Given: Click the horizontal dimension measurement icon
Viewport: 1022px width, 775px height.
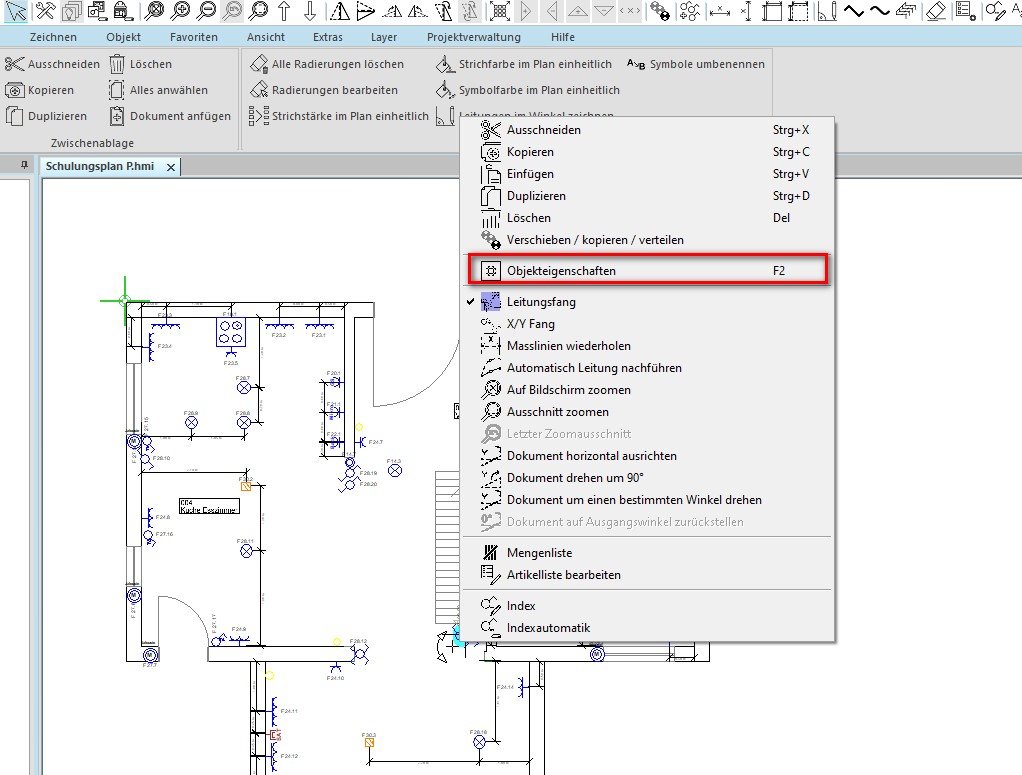Looking at the screenshot, I should click(x=718, y=11).
